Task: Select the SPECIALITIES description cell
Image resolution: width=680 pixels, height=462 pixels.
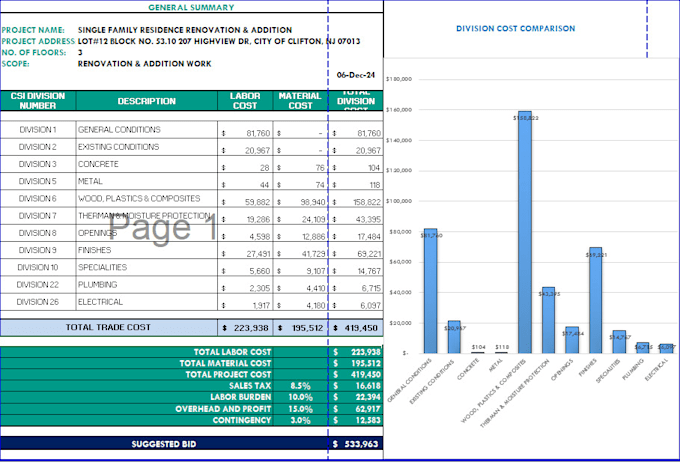Action: pos(147,267)
